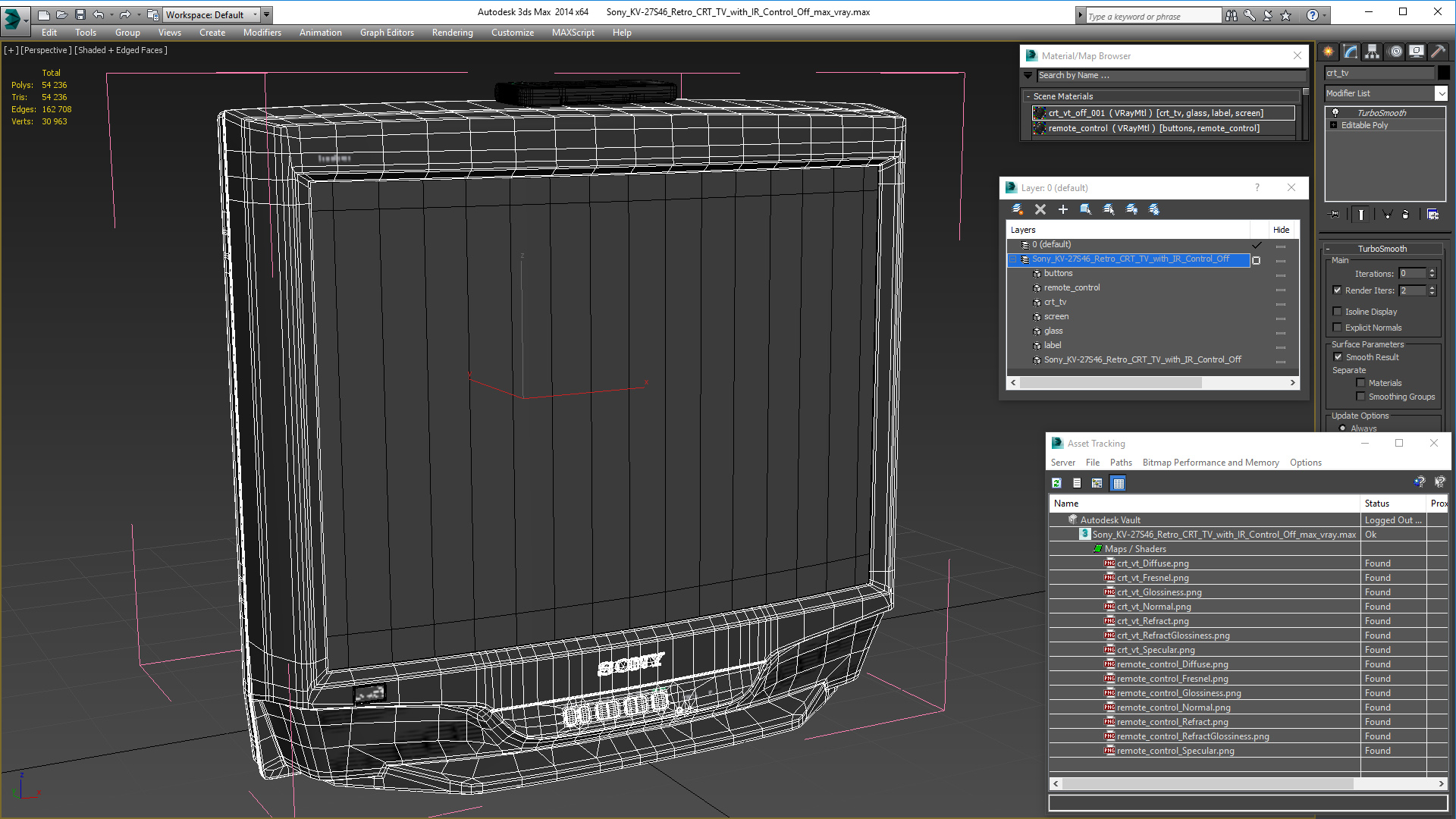Screen dimensions: 1456x819
Task: Open the Paths menu in Asset Tracking
Action: click(x=1121, y=463)
